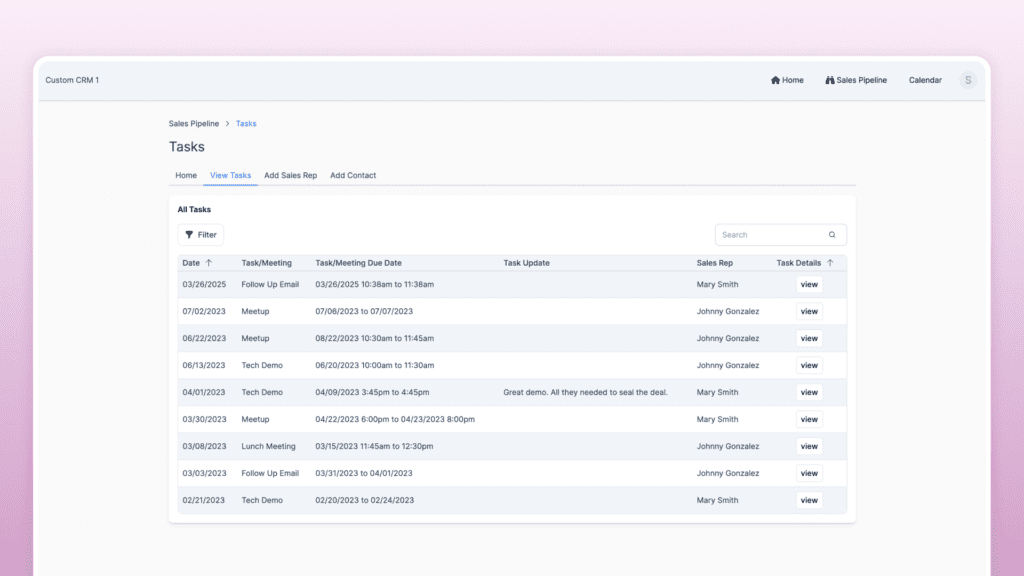
Task: Toggle Task Details sort arrow
Action: click(x=831, y=262)
